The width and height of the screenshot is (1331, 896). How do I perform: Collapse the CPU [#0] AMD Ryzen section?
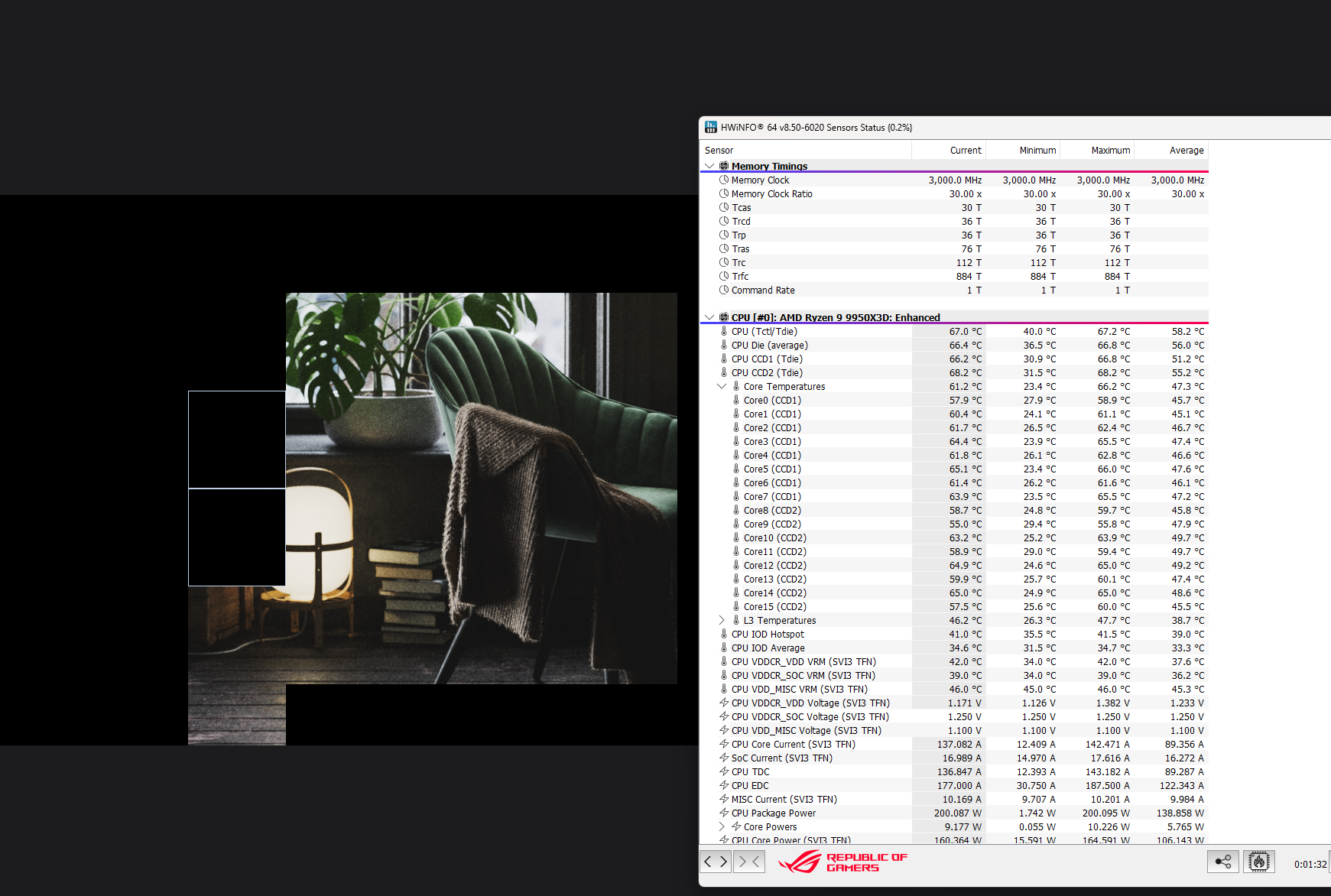click(x=709, y=317)
